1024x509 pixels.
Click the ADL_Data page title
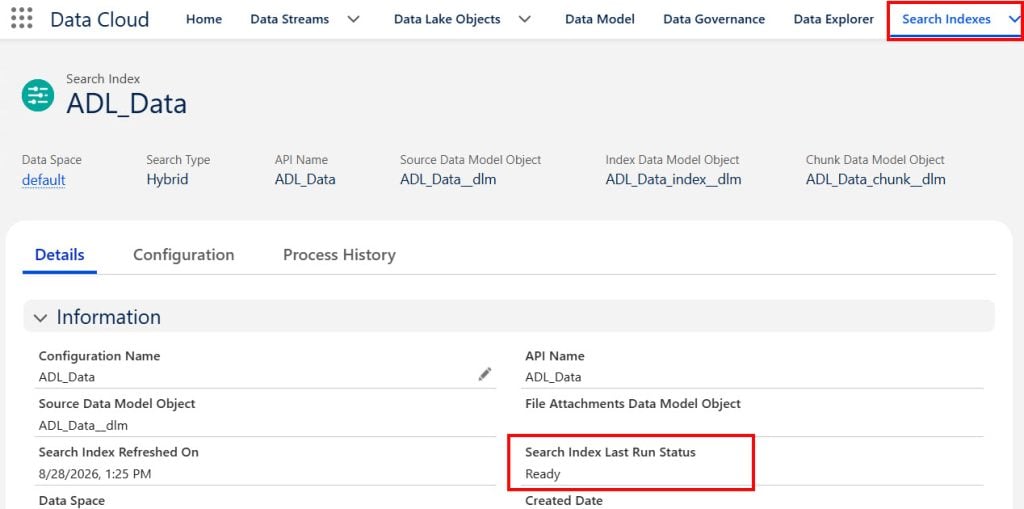point(127,104)
